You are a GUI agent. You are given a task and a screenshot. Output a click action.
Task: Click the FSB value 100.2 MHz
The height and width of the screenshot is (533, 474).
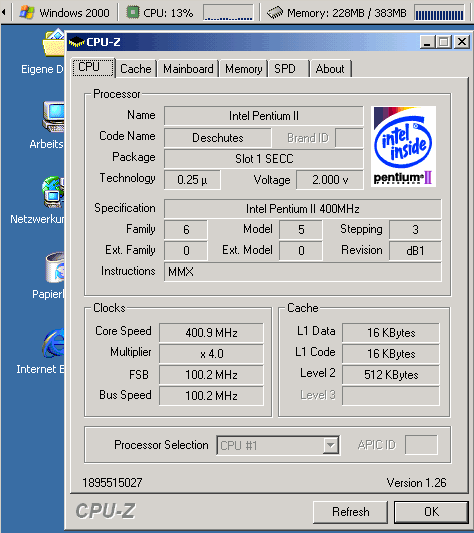pyautogui.click(x=211, y=375)
